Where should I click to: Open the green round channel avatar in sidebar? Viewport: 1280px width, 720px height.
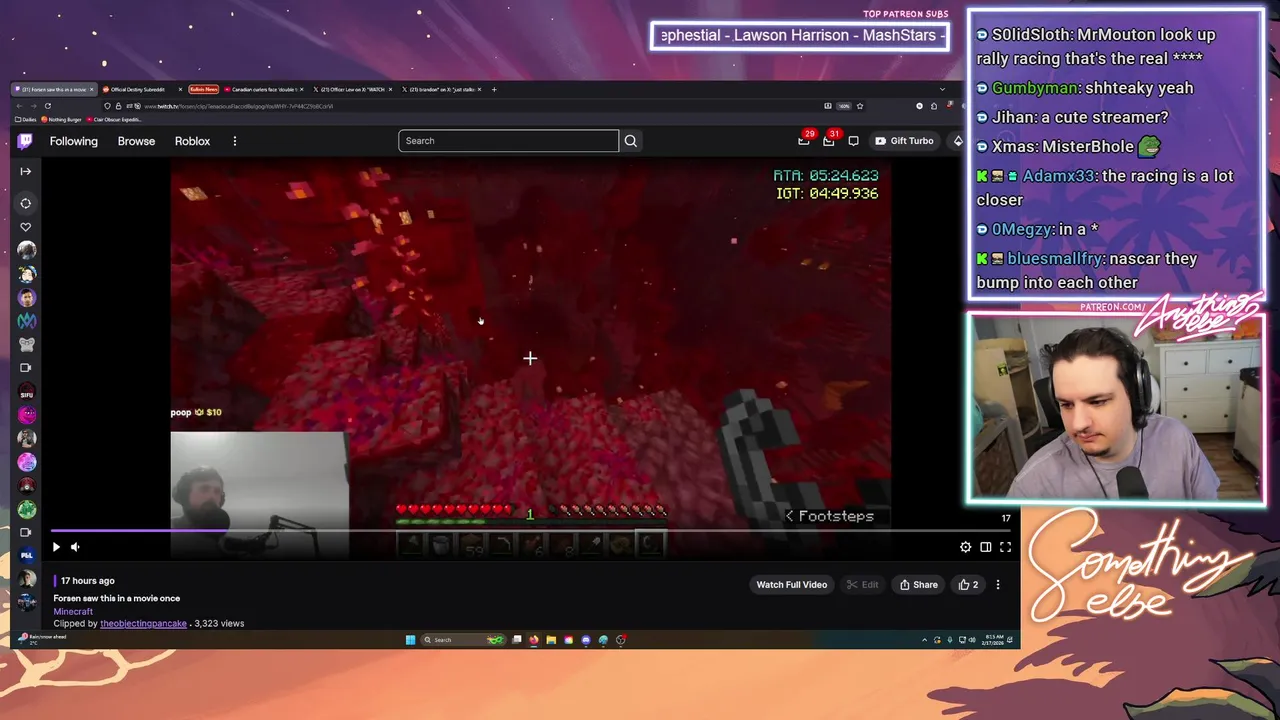(x=27, y=509)
